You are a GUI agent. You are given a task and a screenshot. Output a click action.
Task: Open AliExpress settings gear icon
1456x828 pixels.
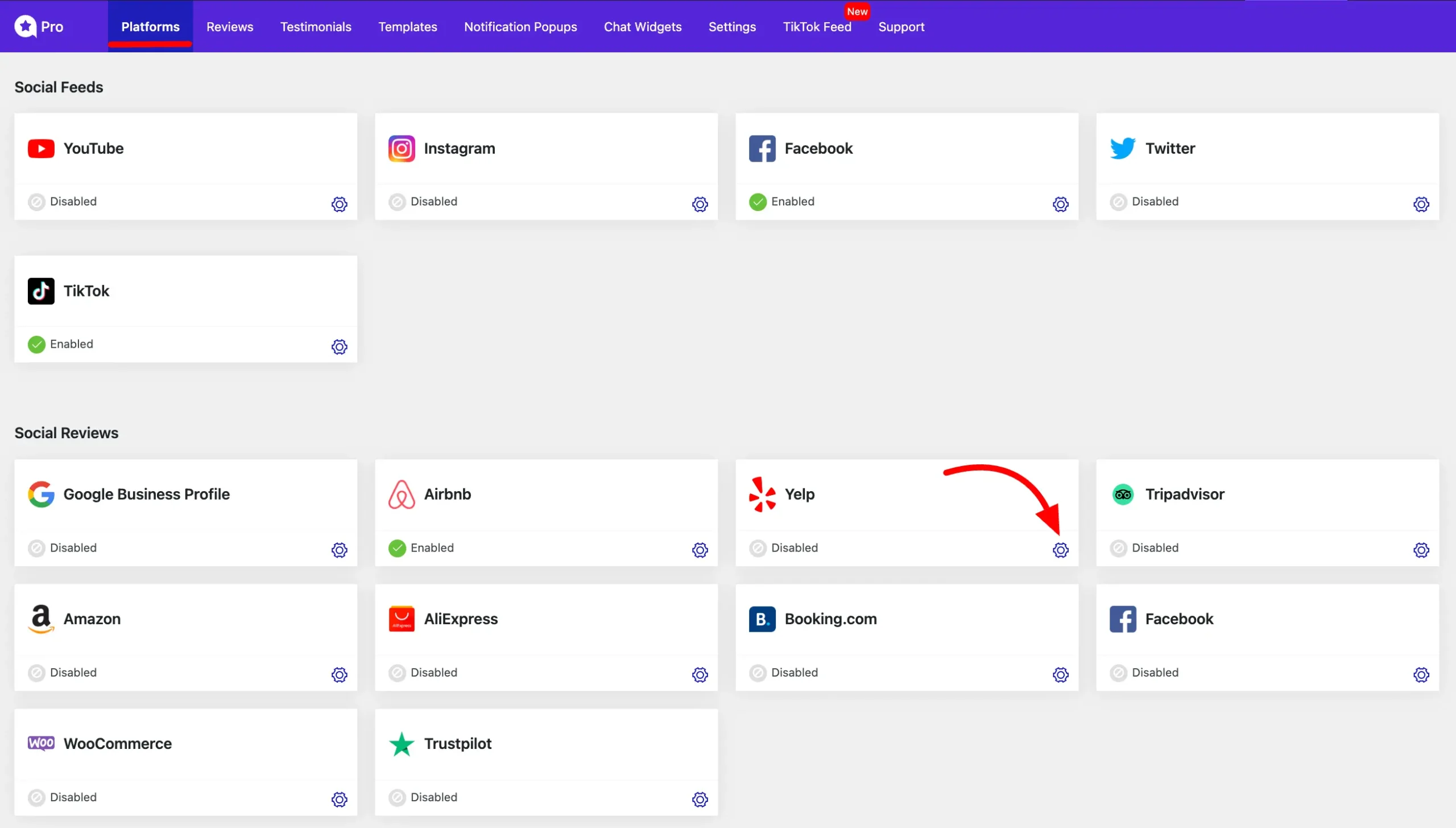(x=700, y=674)
